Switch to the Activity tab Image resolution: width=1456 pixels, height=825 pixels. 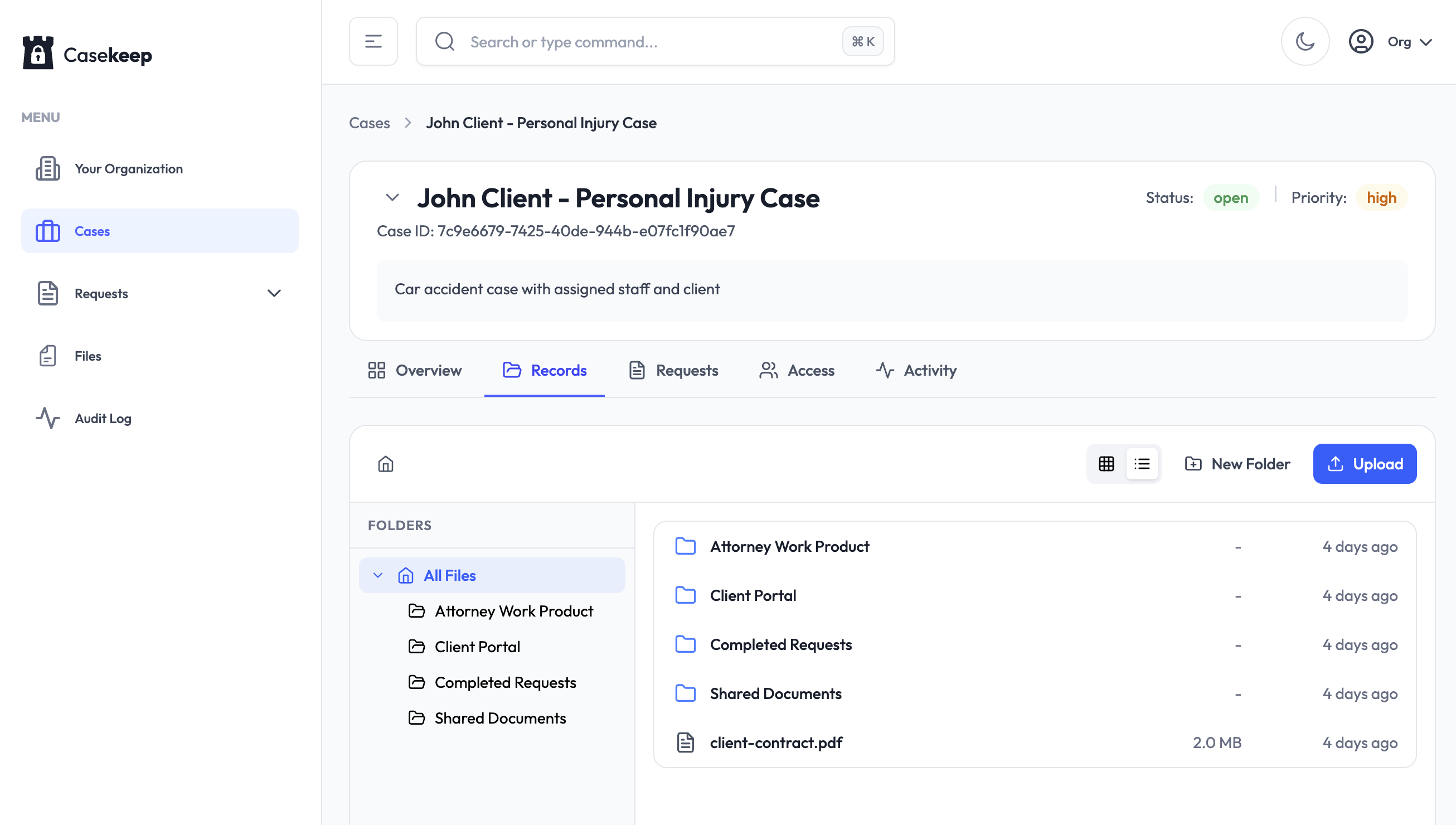tap(916, 370)
